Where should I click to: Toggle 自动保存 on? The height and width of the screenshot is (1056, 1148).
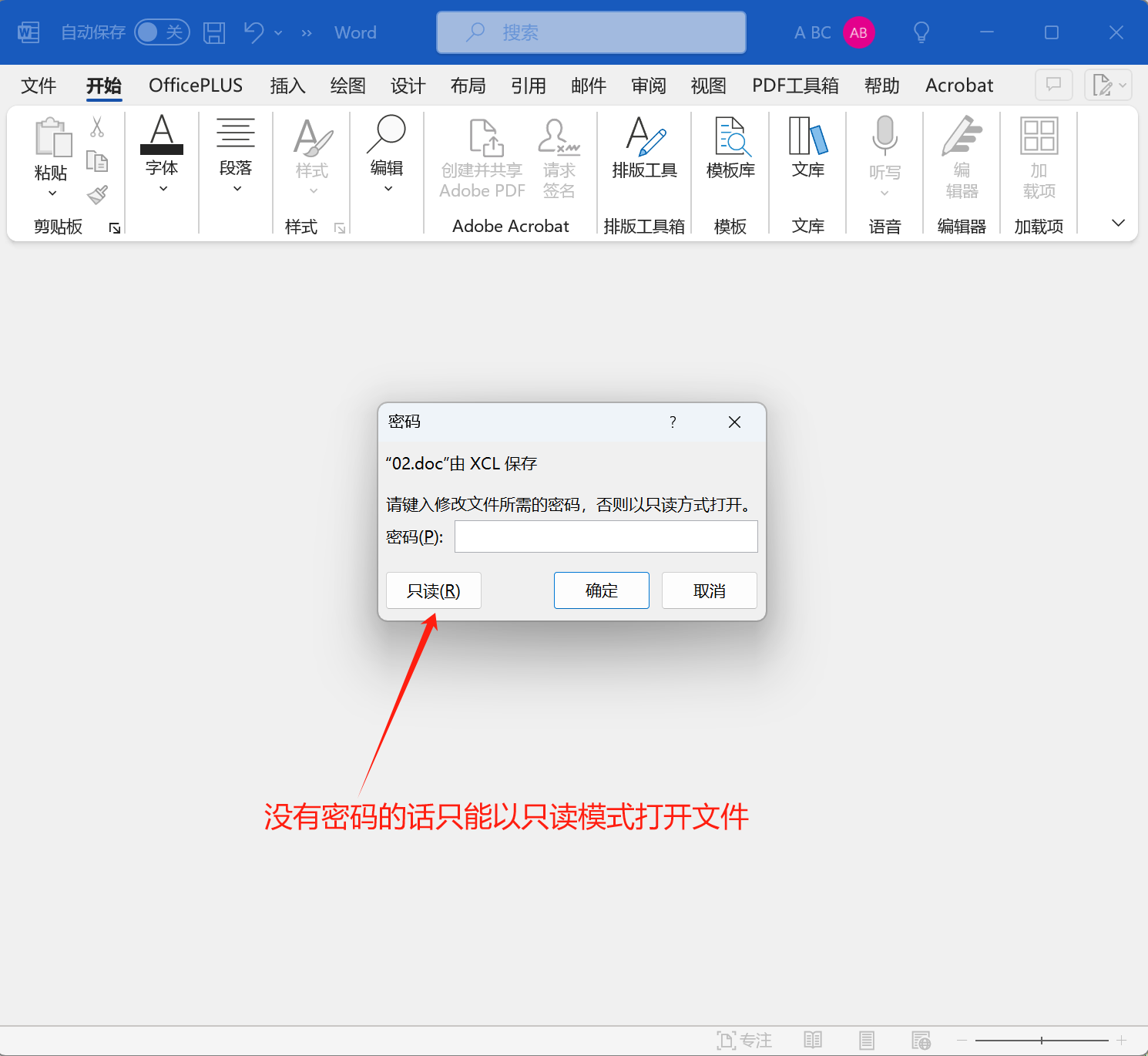(x=162, y=32)
